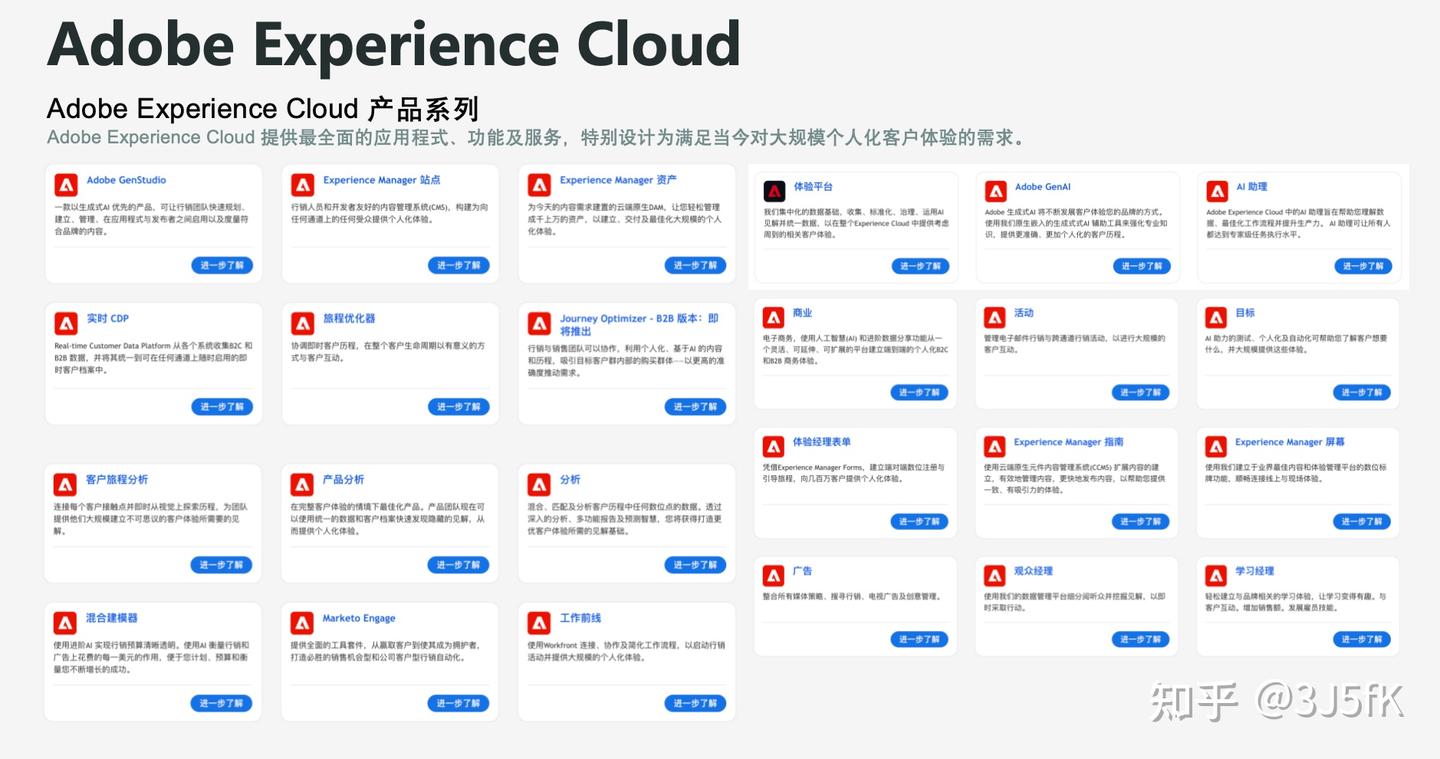The image size is (1440, 759).
Task: Select the 商业 product icon
Action: tap(776, 317)
